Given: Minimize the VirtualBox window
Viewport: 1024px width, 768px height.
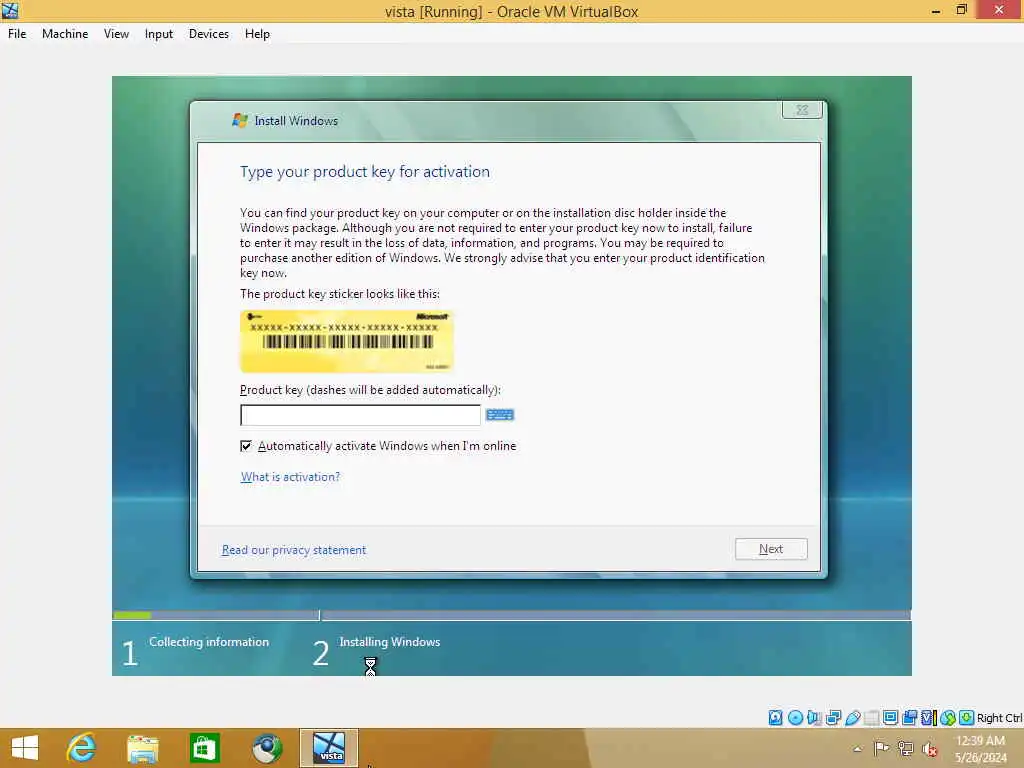Looking at the screenshot, I should [935, 10].
